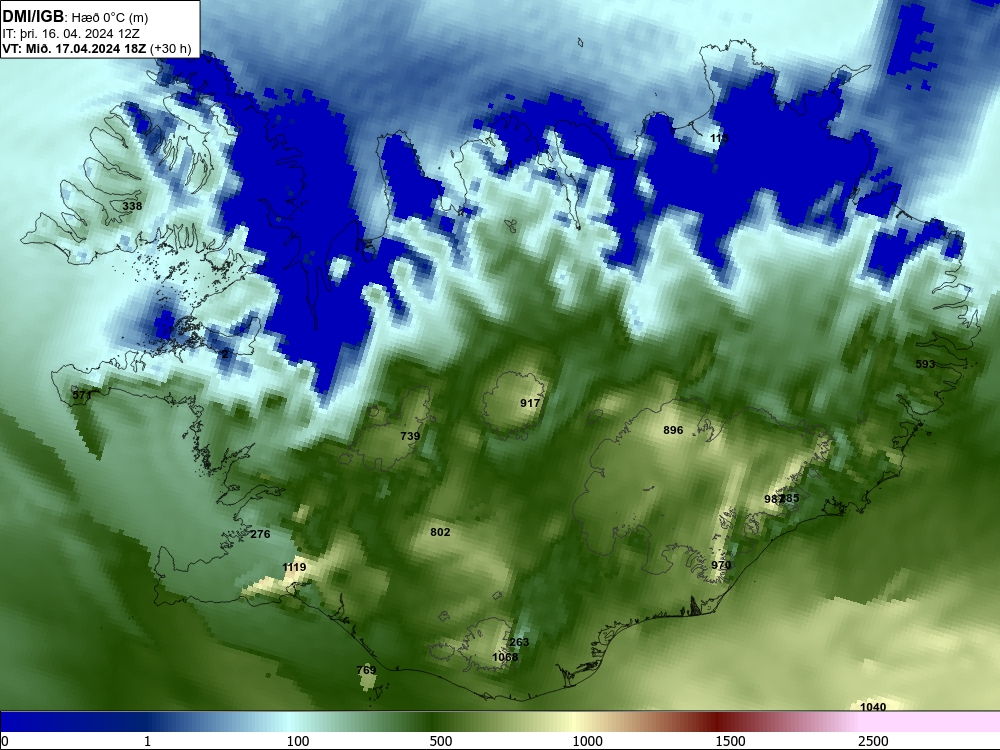Click the legend label 100
The height and width of the screenshot is (750, 1000).
pos(298,741)
